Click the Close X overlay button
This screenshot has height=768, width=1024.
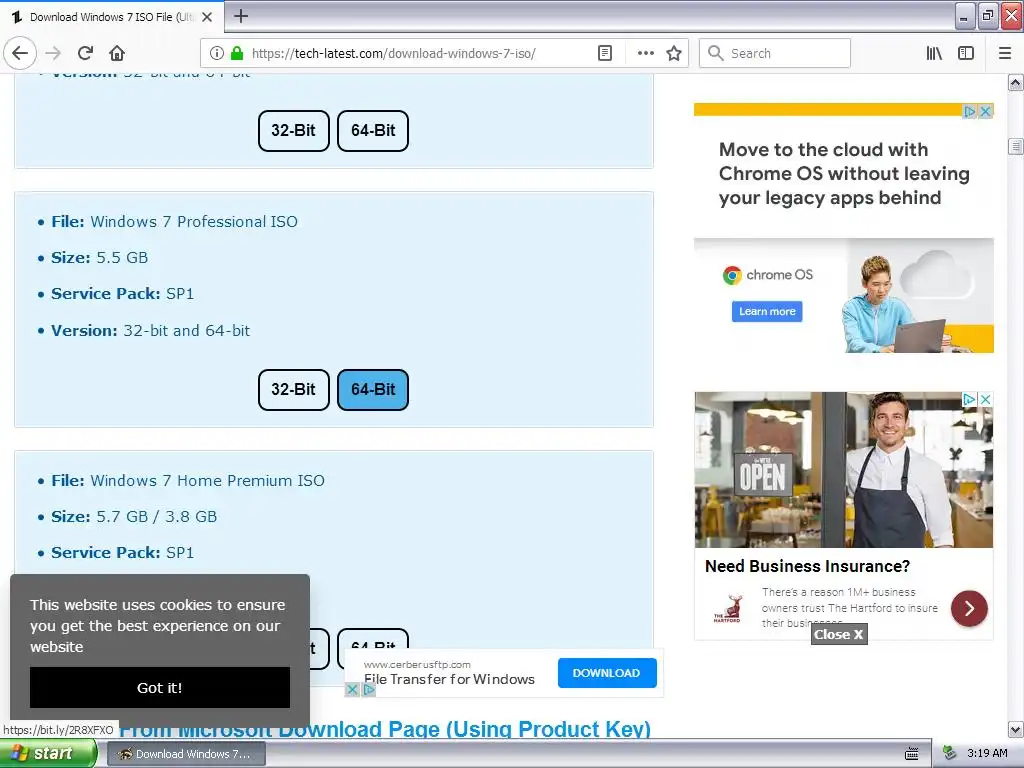pos(839,634)
